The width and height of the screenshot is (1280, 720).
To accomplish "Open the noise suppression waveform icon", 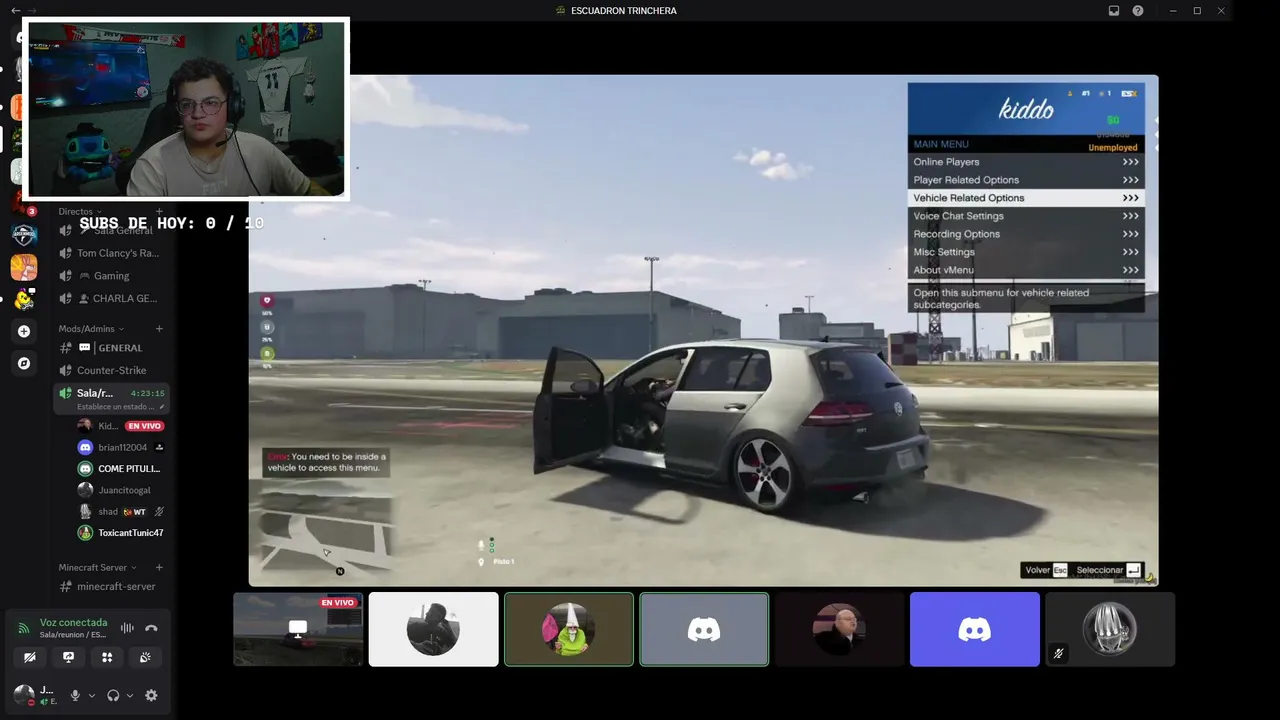I will pyautogui.click(x=127, y=628).
